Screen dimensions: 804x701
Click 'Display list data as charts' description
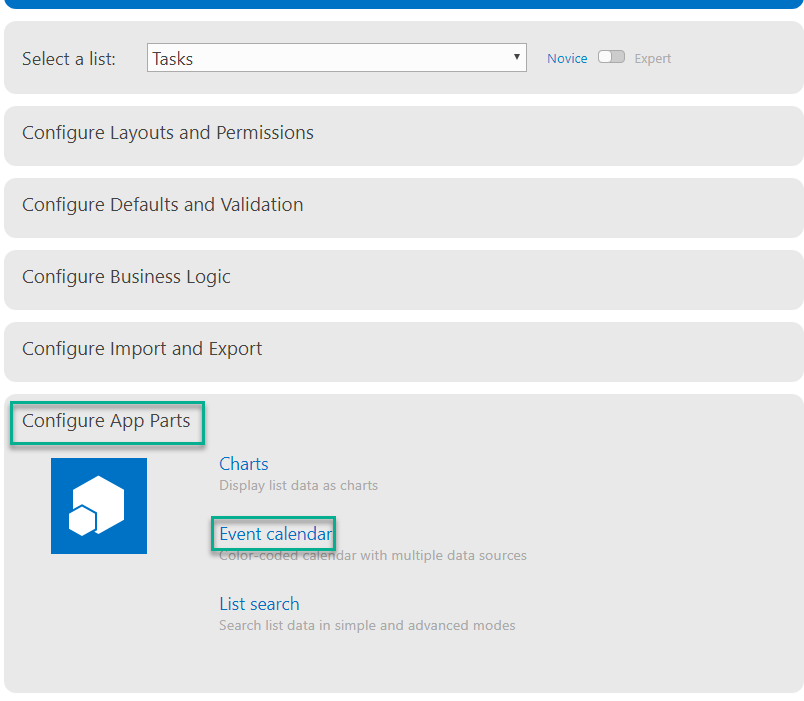[298, 485]
